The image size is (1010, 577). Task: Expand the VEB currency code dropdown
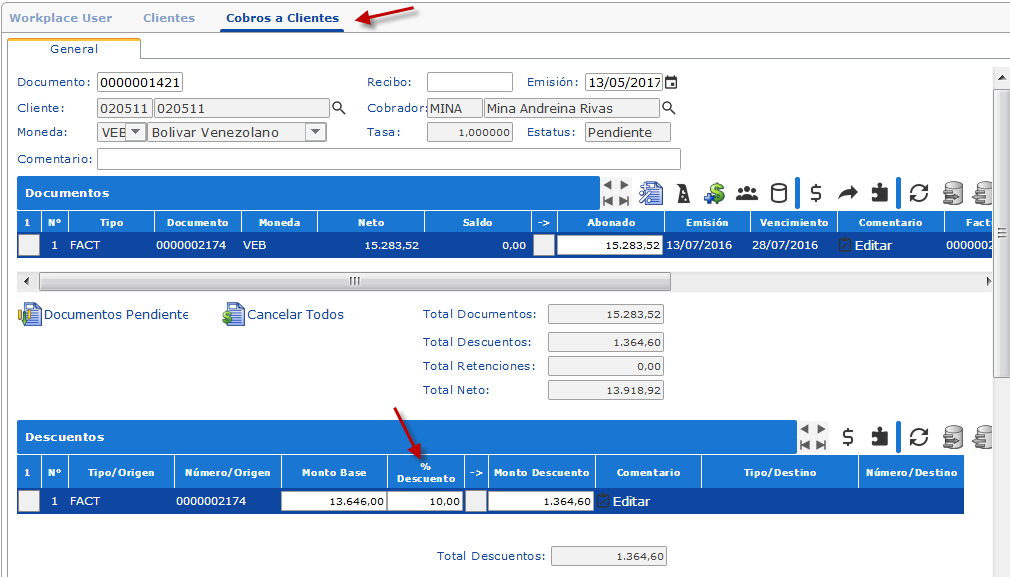click(135, 132)
